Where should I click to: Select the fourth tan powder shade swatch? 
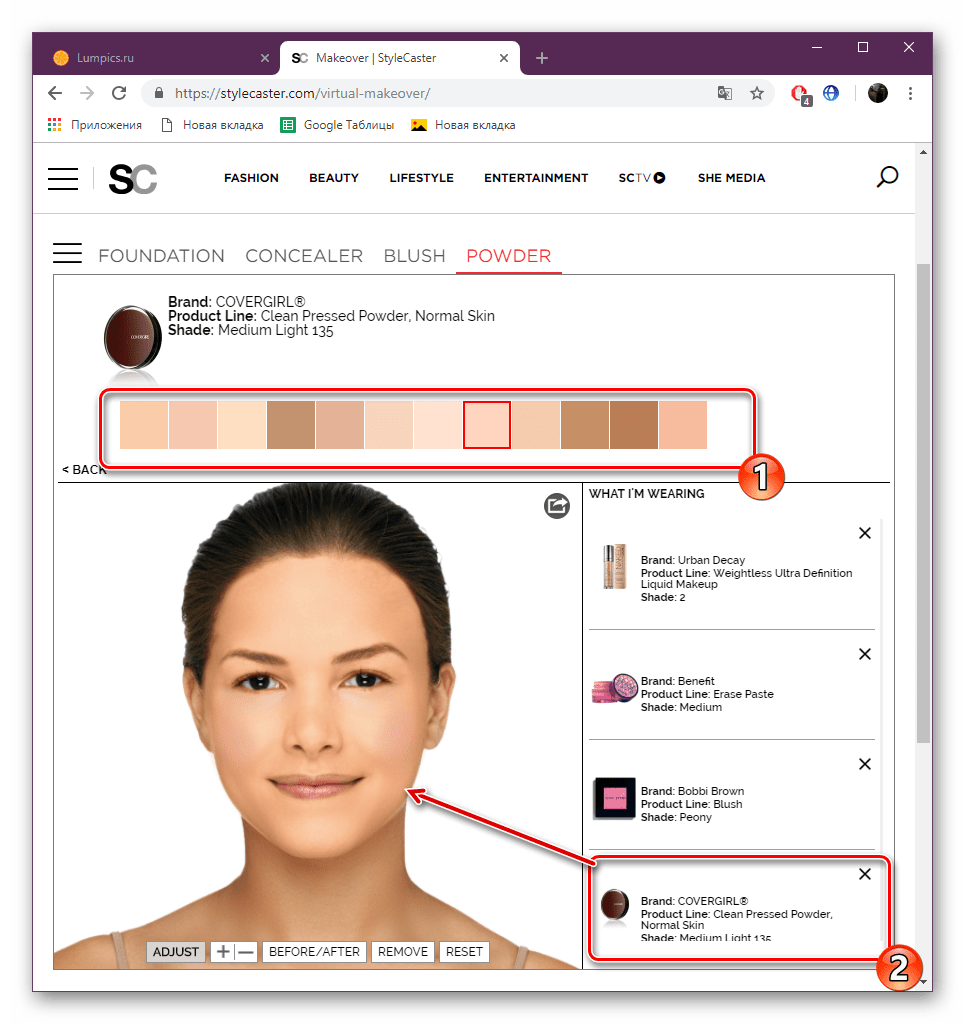[x=291, y=425]
